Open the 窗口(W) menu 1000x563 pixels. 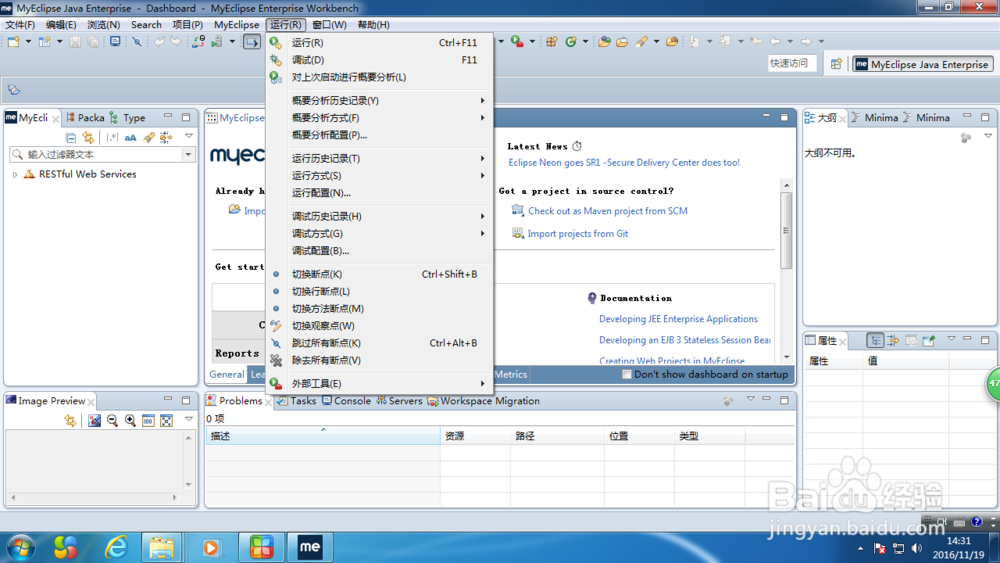click(x=329, y=25)
